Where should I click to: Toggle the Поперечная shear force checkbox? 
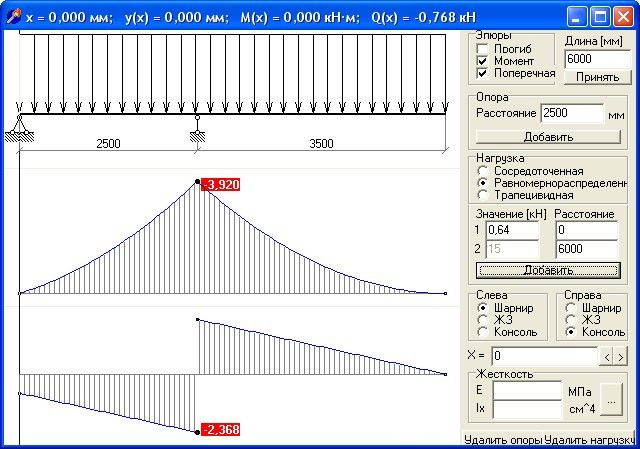[x=483, y=73]
